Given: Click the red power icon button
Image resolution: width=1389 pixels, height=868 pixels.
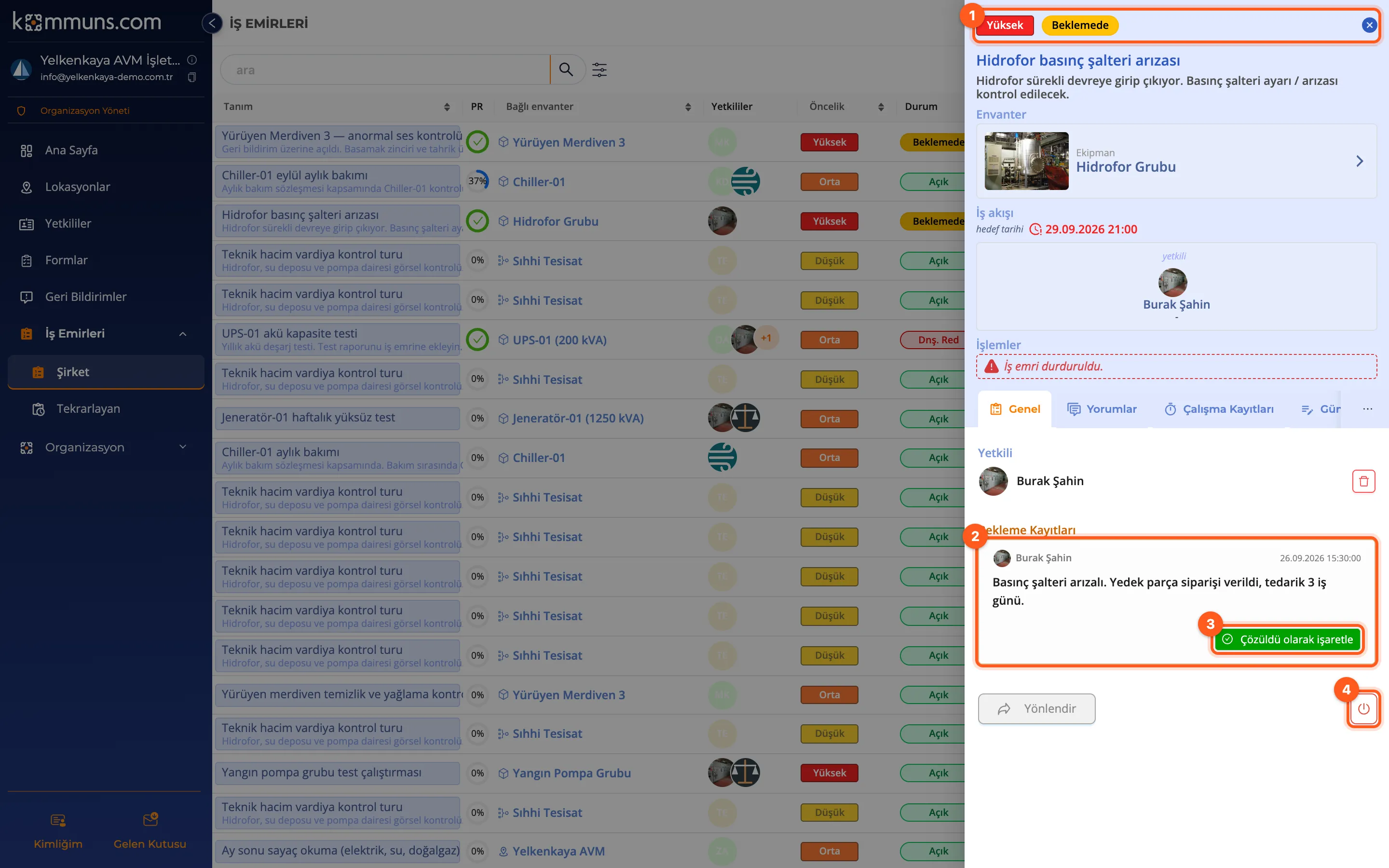Looking at the screenshot, I should [1363, 709].
